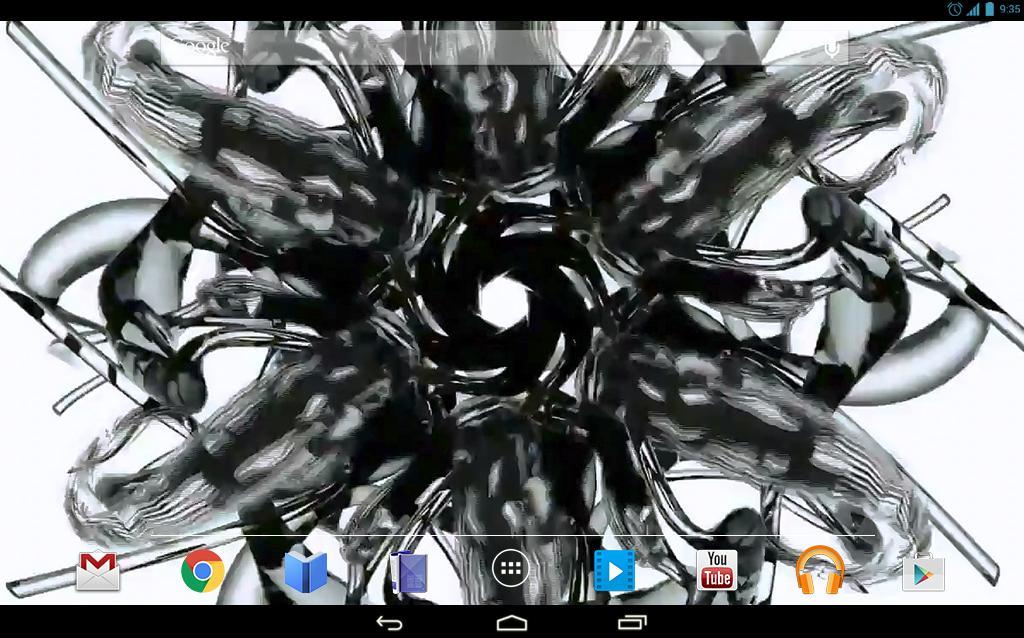Open the Recent apps overview
This screenshot has width=1024, height=638.
coord(632,623)
